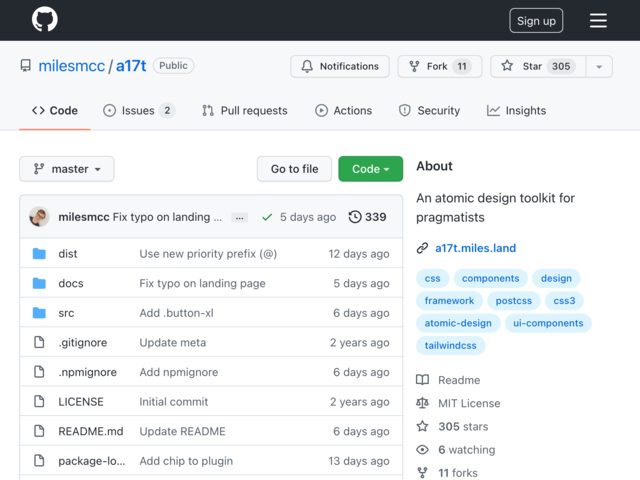Open the docs folder

click(71, 283)
